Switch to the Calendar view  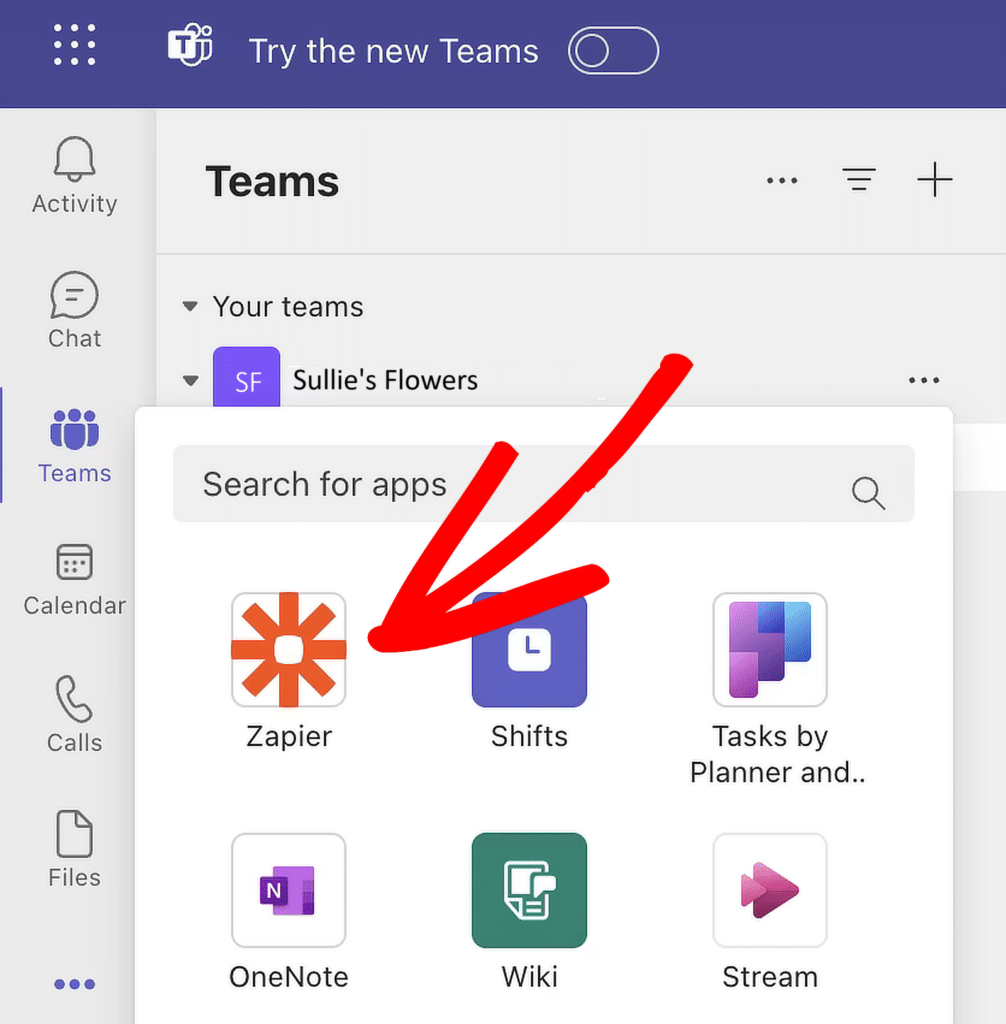click(74, 578)
